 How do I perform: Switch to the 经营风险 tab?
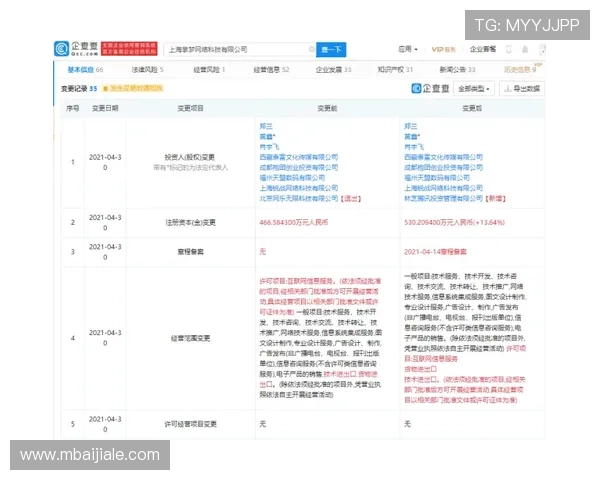209,69
